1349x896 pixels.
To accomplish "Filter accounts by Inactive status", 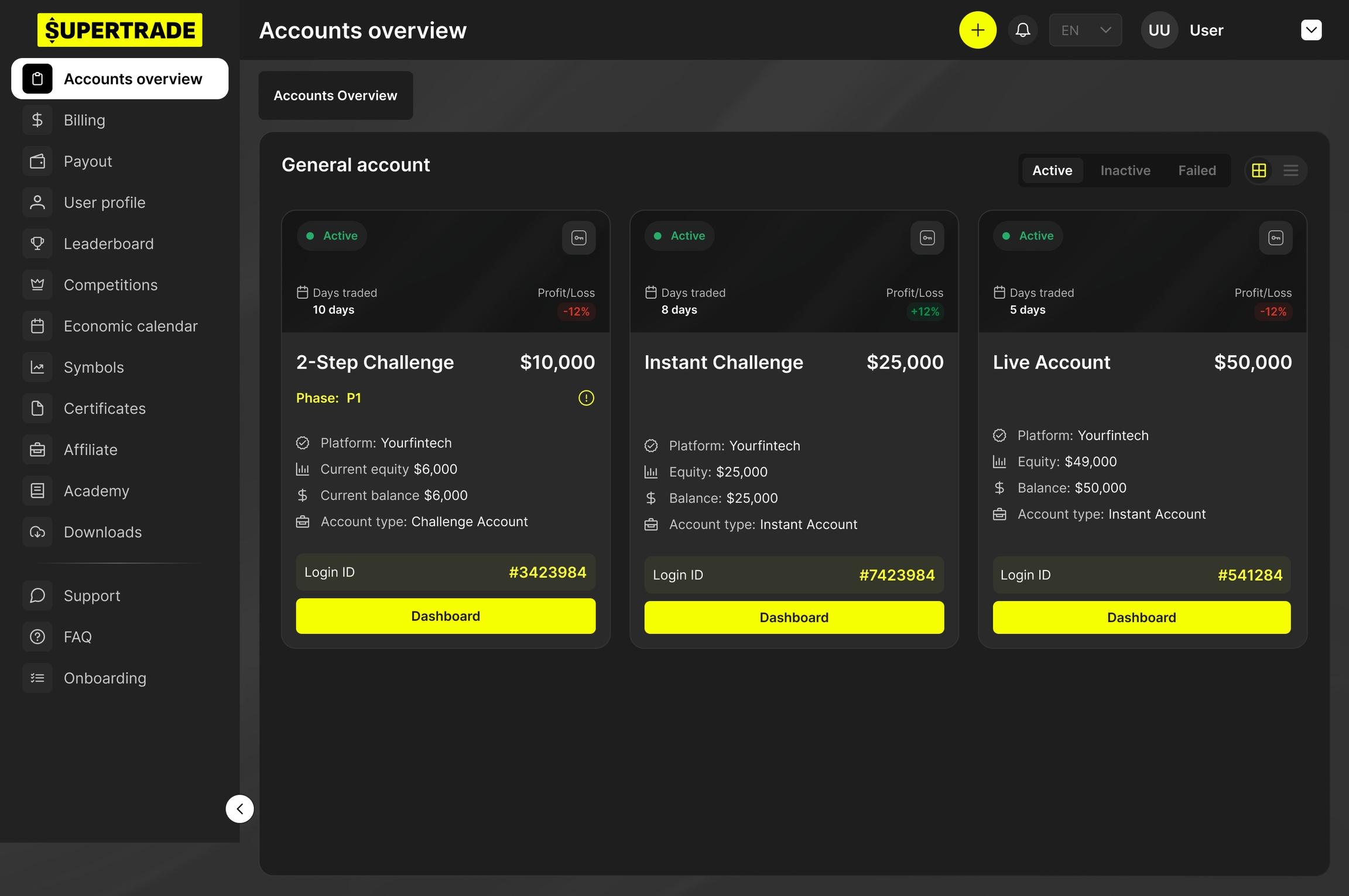I will click(1125, 170).
